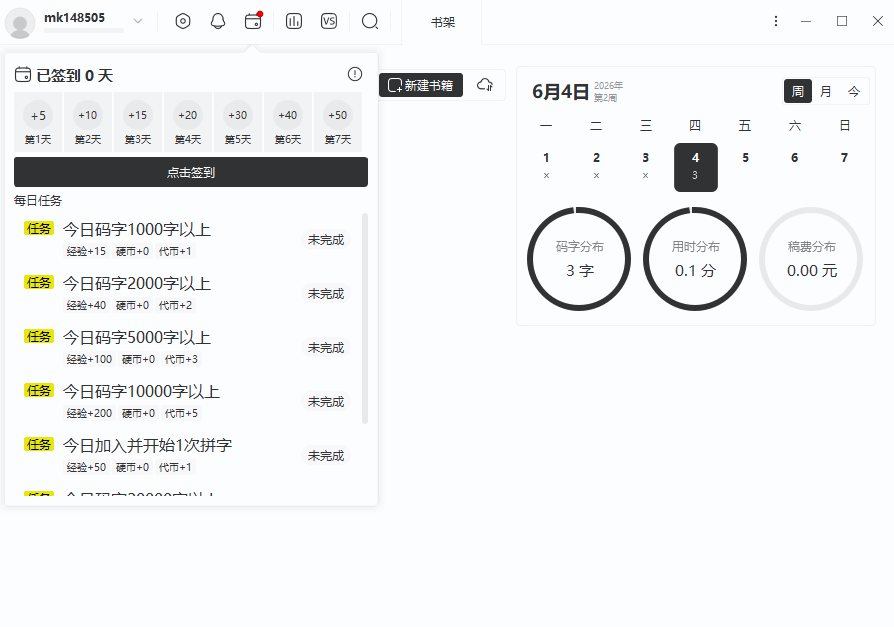894x627 pixels.
Task: Minimize the application window
Action: click(806, 21)
